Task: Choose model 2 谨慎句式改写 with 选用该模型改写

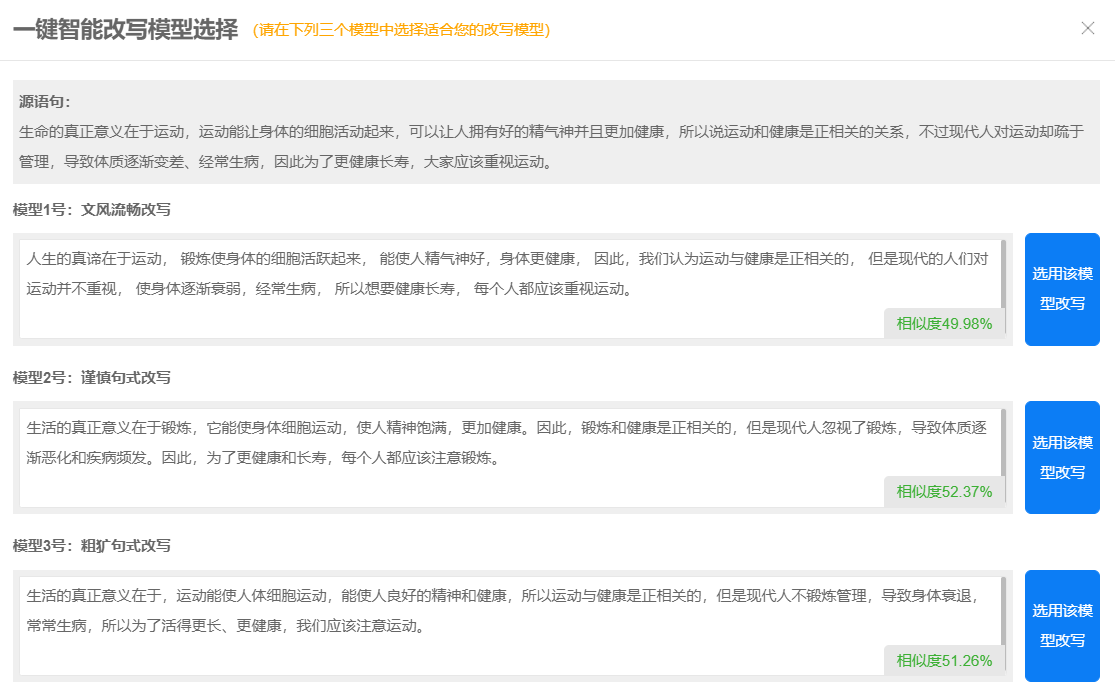Action: [x=1062, y=457]
